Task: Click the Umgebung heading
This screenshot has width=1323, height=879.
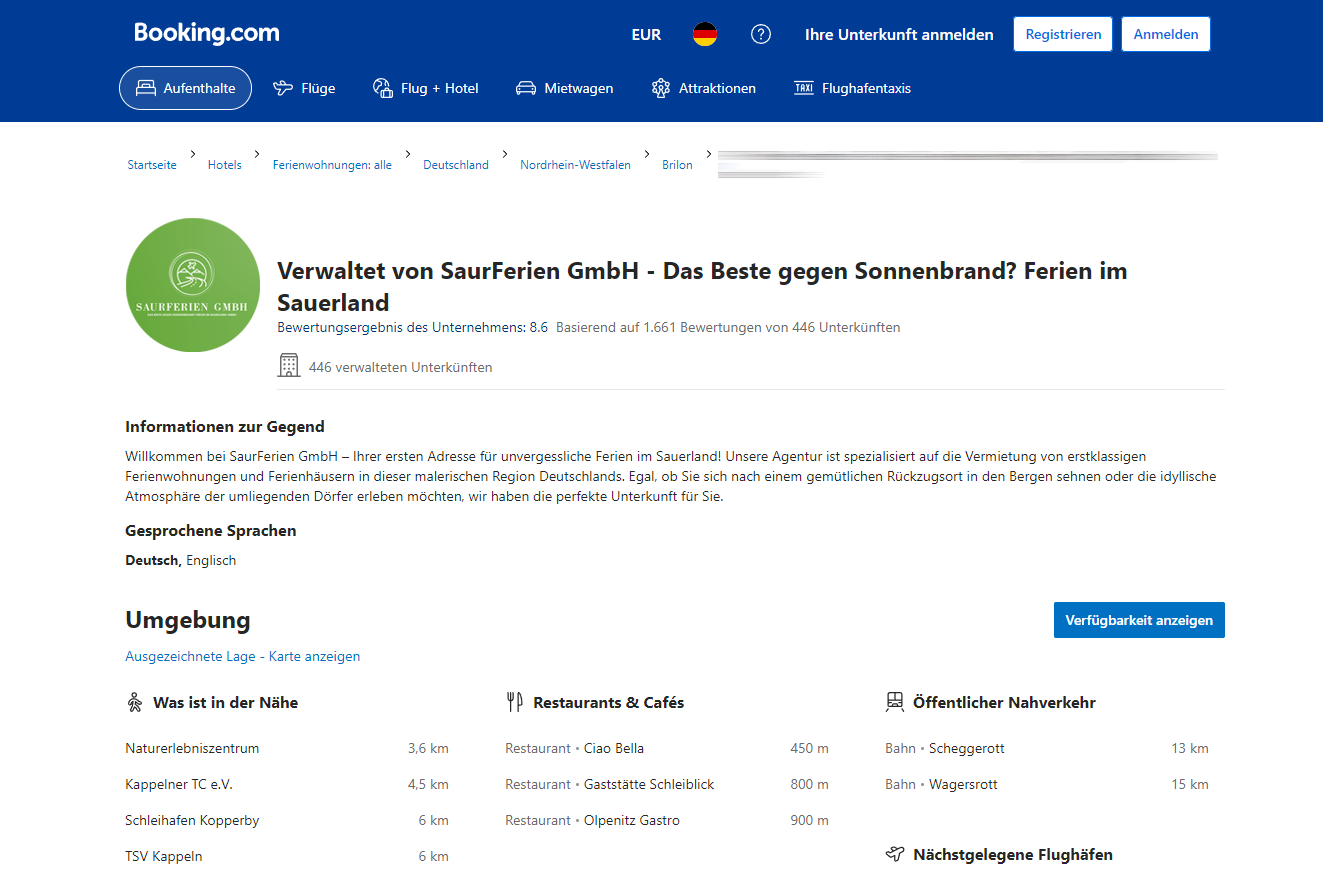Action: click(x=188, y=620)
